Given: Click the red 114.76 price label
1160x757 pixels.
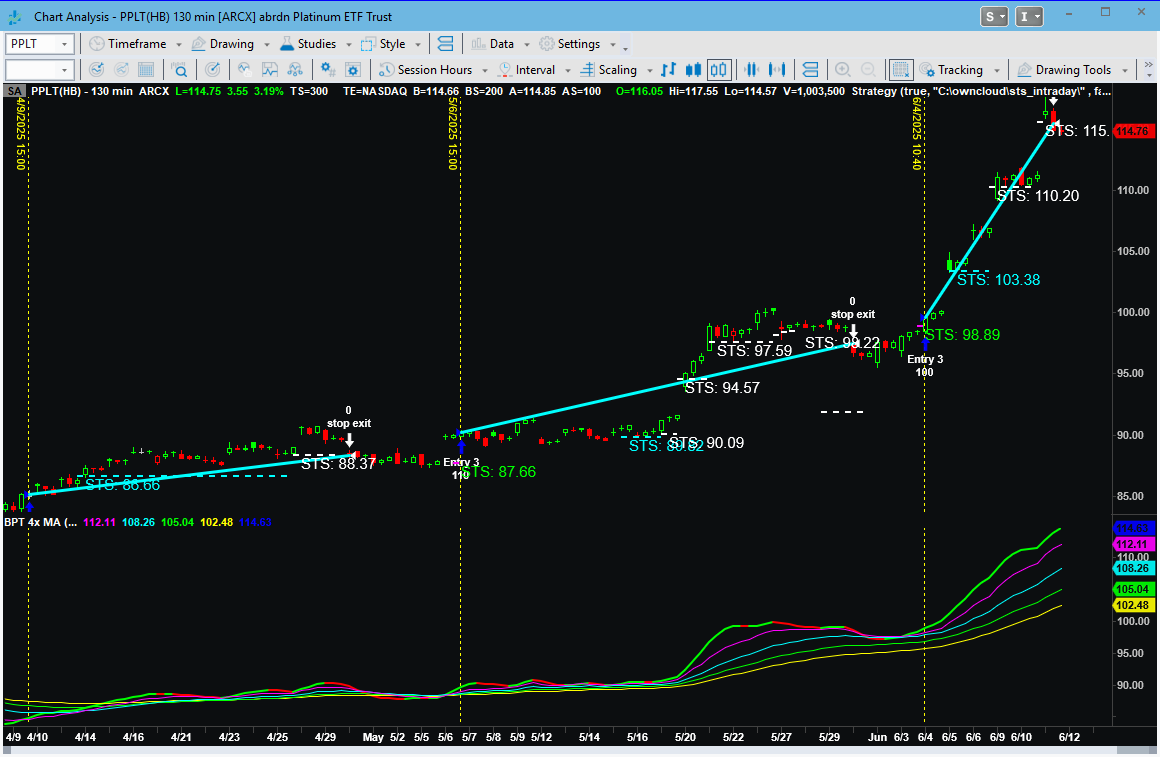Looking at the screenshot, I should click(x=1132, y=131).
